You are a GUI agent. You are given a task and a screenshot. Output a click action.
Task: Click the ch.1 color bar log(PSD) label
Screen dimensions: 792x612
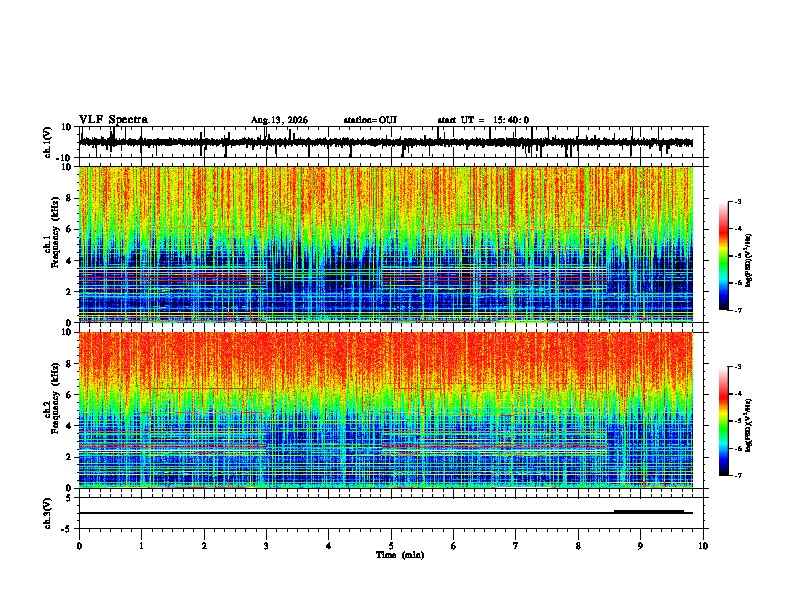click(x=749, y=260)
